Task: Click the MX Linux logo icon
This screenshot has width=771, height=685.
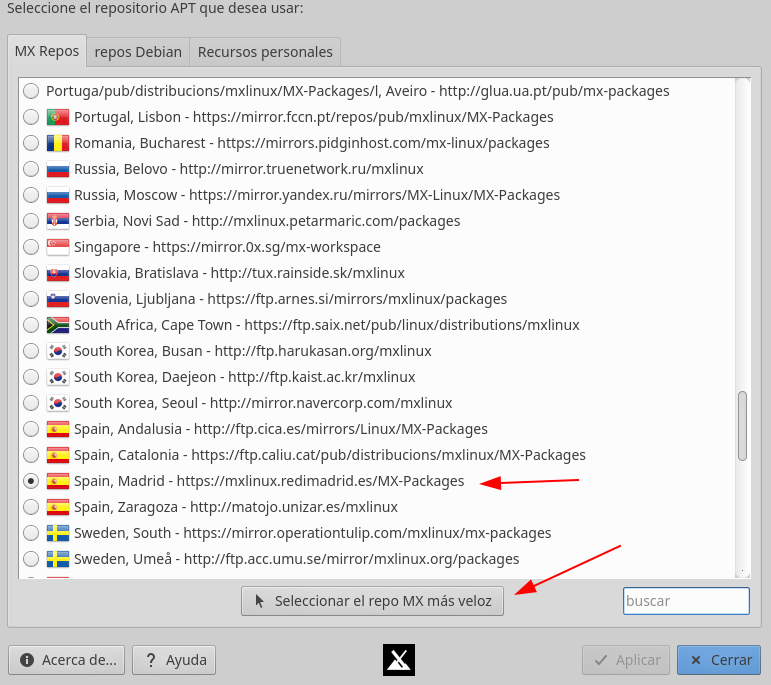Action: pyautogui.click(x=399, y=660)
